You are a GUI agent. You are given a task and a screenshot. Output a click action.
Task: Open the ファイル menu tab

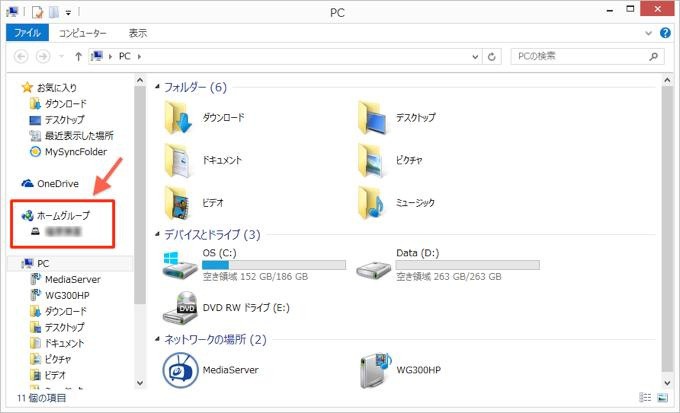(x=26, y=33)
